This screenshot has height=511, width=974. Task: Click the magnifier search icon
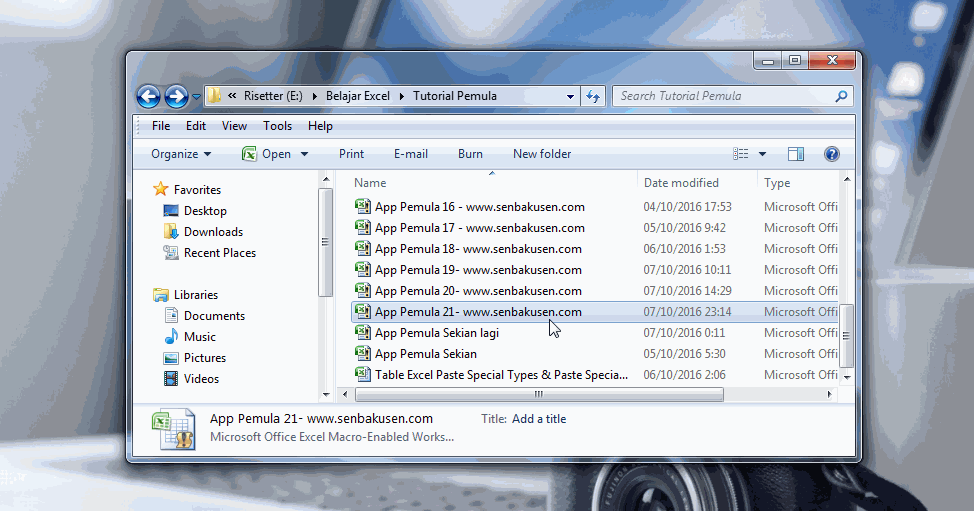click(841, 96)
